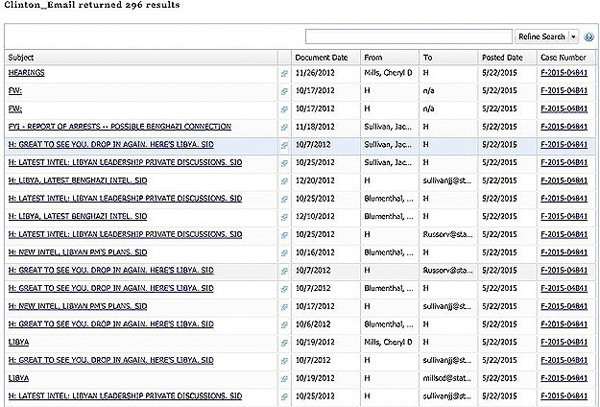
Task: Sort results by the From column header
Action: [373, 57]
